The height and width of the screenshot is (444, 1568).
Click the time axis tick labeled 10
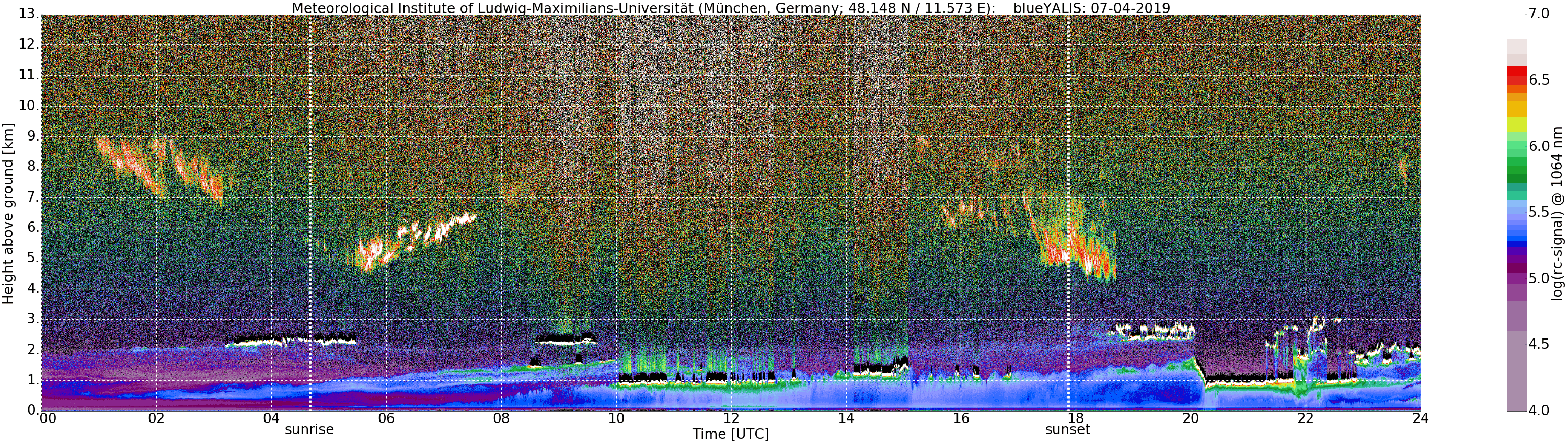click(616, 418)
